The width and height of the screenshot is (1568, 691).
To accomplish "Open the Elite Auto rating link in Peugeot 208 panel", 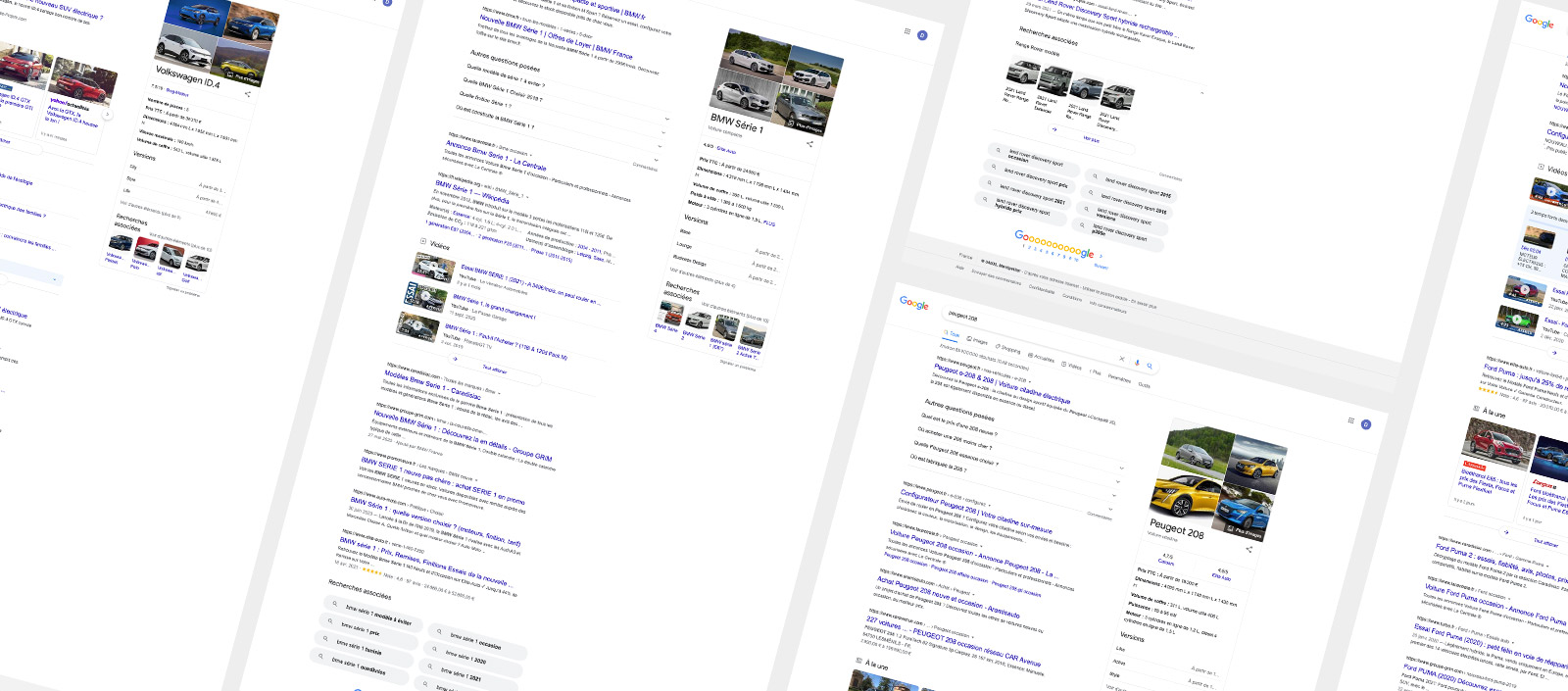I will point(1221,577).
